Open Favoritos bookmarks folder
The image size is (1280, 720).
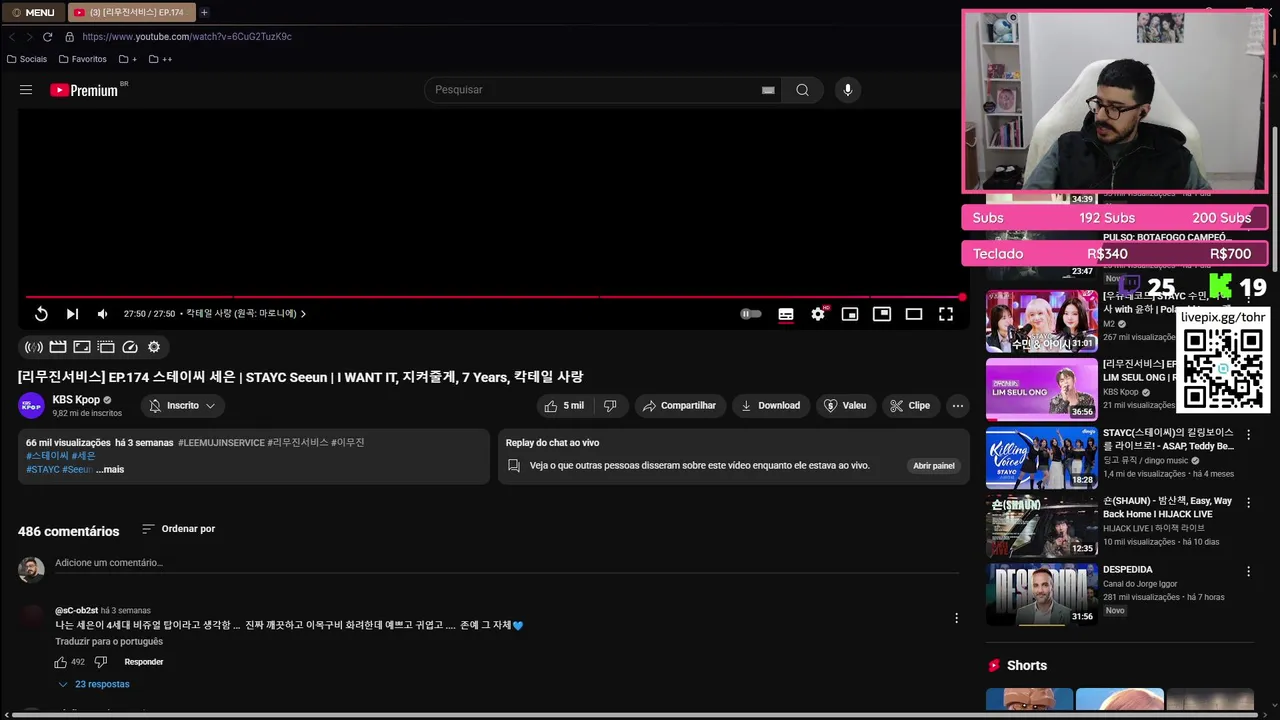click(83, 59)
